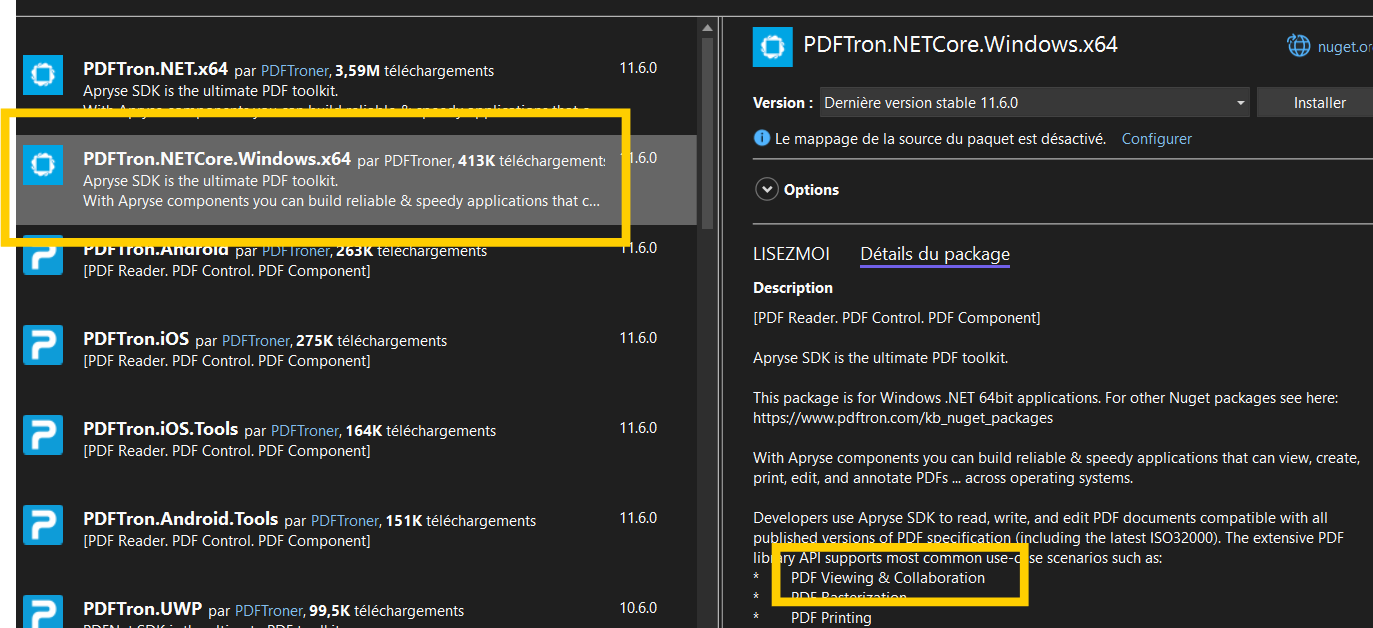Screen dimensions: 1373x628
Task: Click the "3,59M téléchargements" download count
Action: coord(415,71)
